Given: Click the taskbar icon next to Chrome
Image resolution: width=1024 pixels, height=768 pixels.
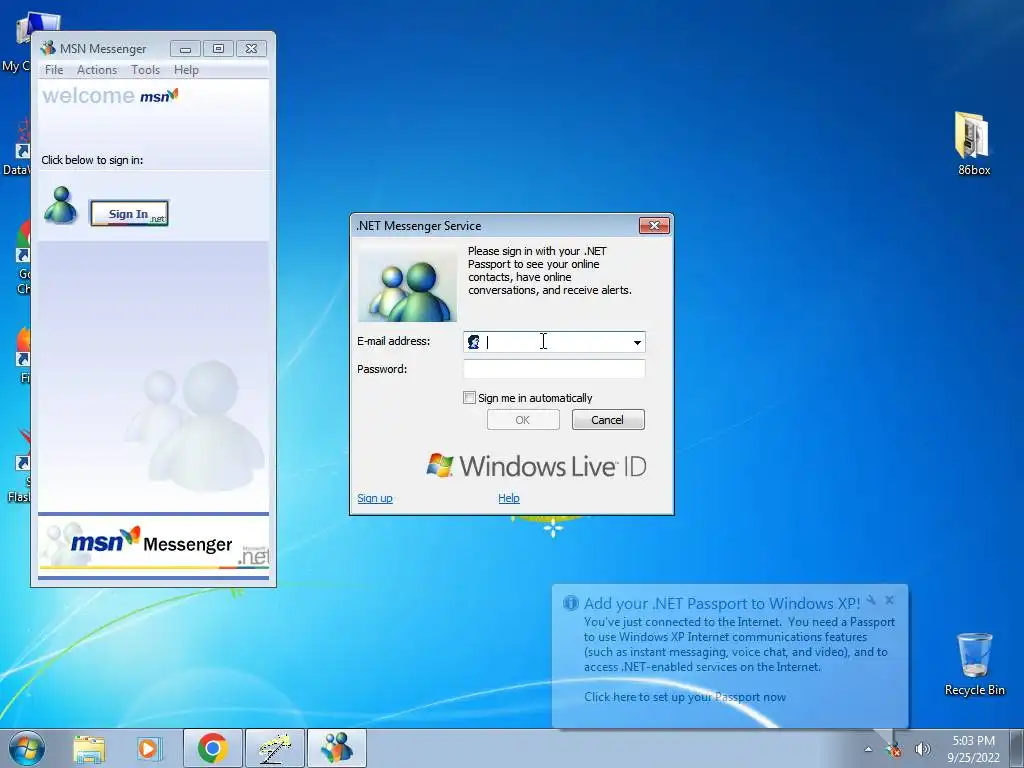Looking at the screenshot, I should (275, 748).
